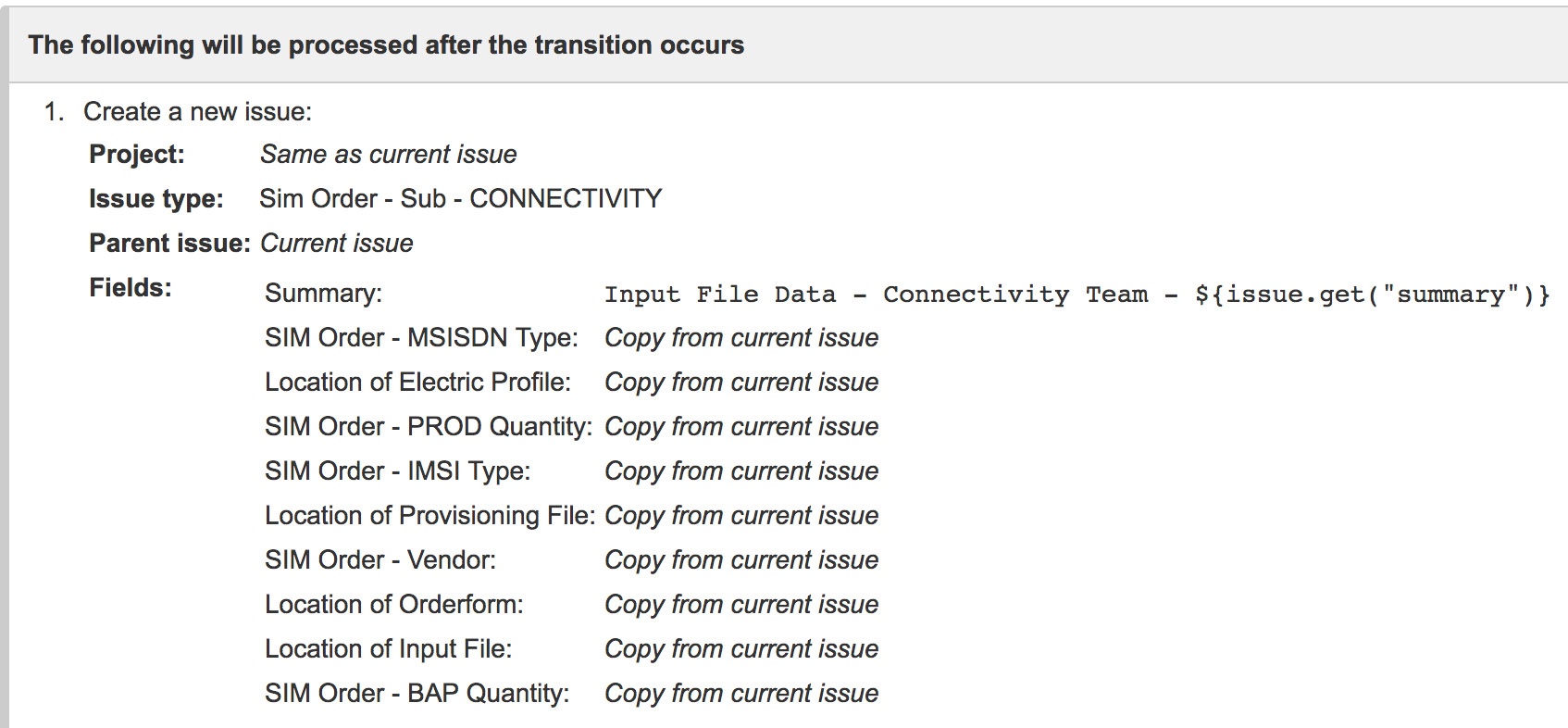This screenshot has height=728, width=1568.
Task: Select 'Sim Order - Sub - CONNECTIVITY' issue type
Action: point(461,199)
